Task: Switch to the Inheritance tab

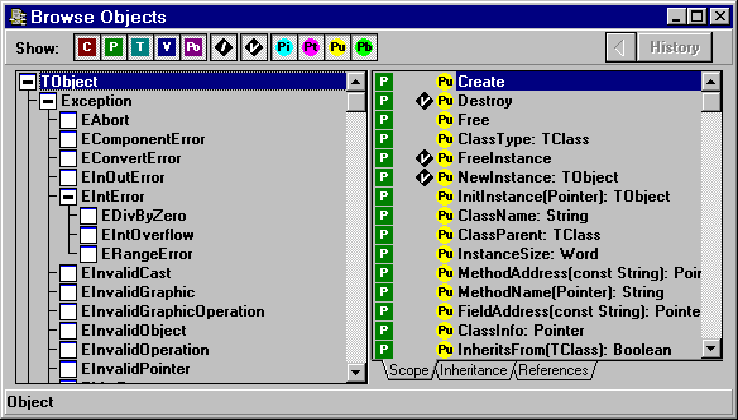Action: 474,370
